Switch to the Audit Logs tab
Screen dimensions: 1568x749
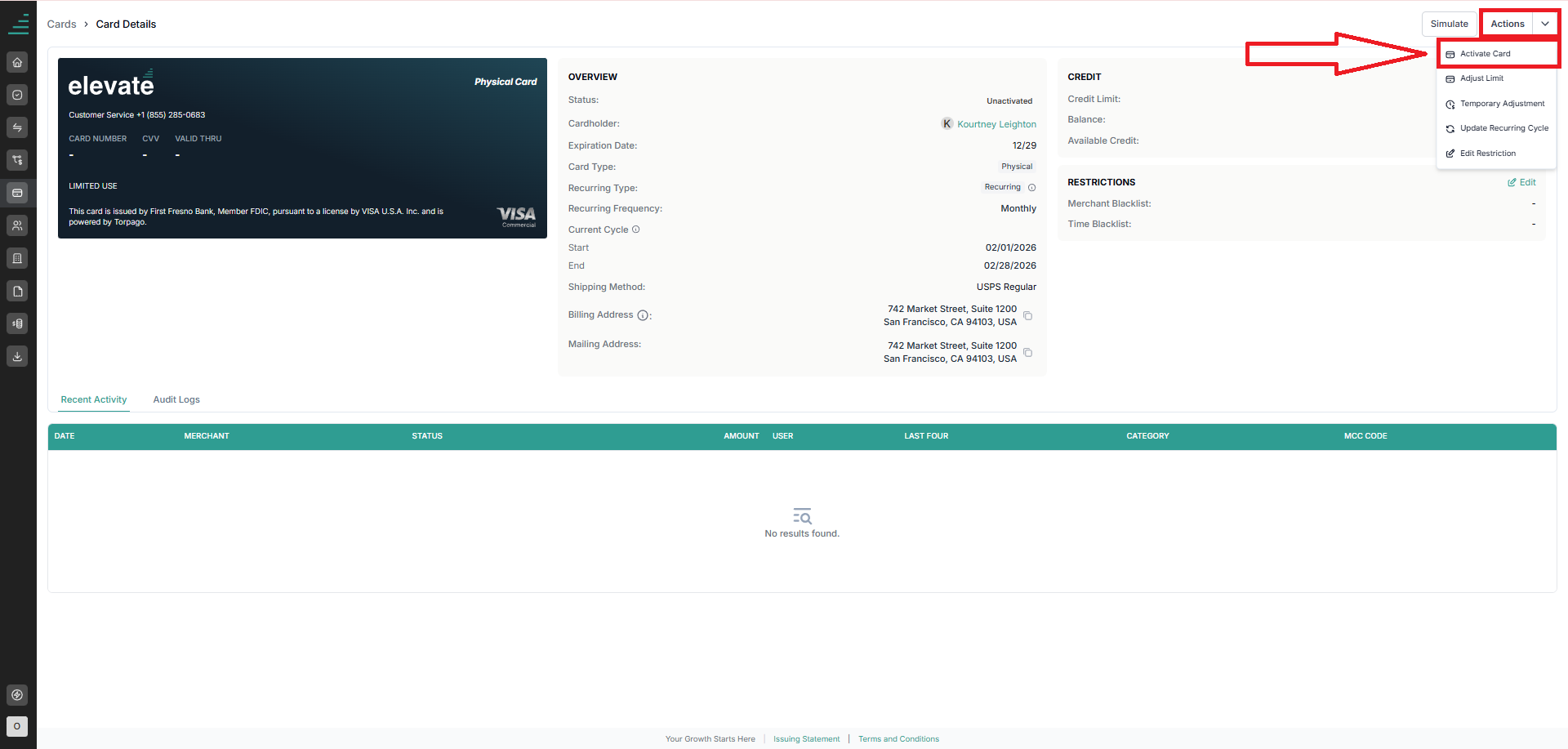[176, 399]
